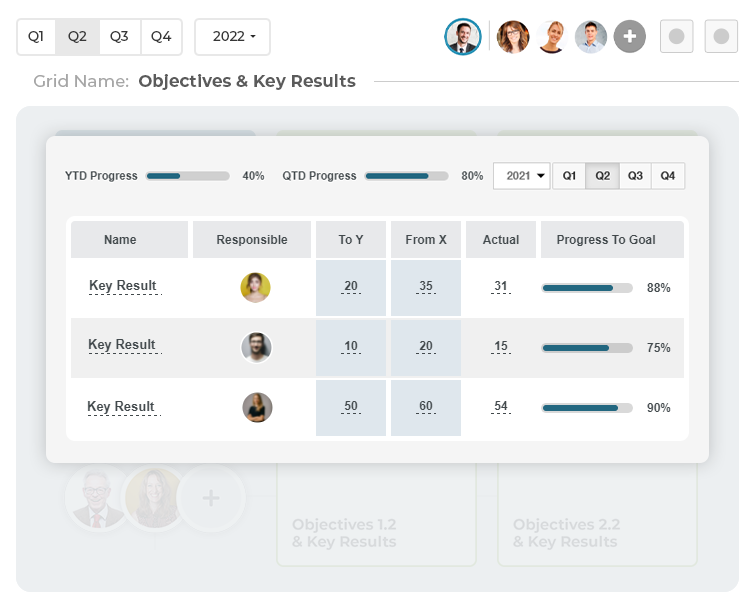756x610 pixels.
Task: Toggle the last gray circle button at top right
Action: (x=721, y=37)
